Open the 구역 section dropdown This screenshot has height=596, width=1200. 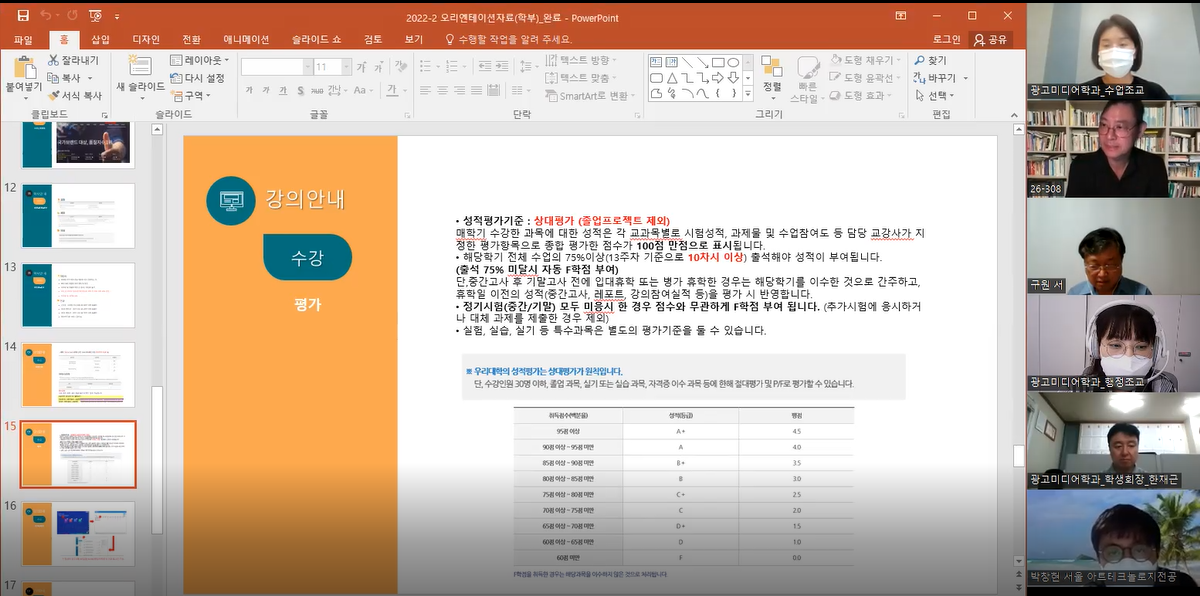(190, 95)
